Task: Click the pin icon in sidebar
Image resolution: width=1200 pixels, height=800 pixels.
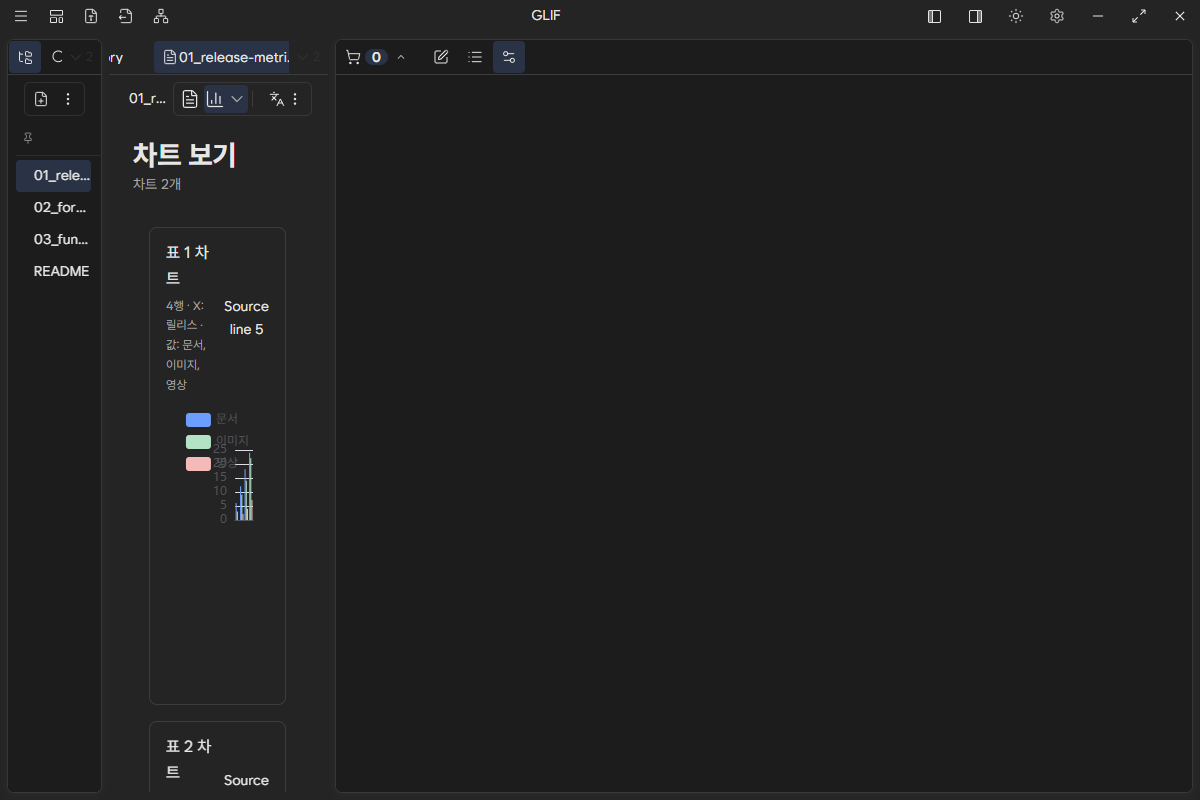Action: 28,138
